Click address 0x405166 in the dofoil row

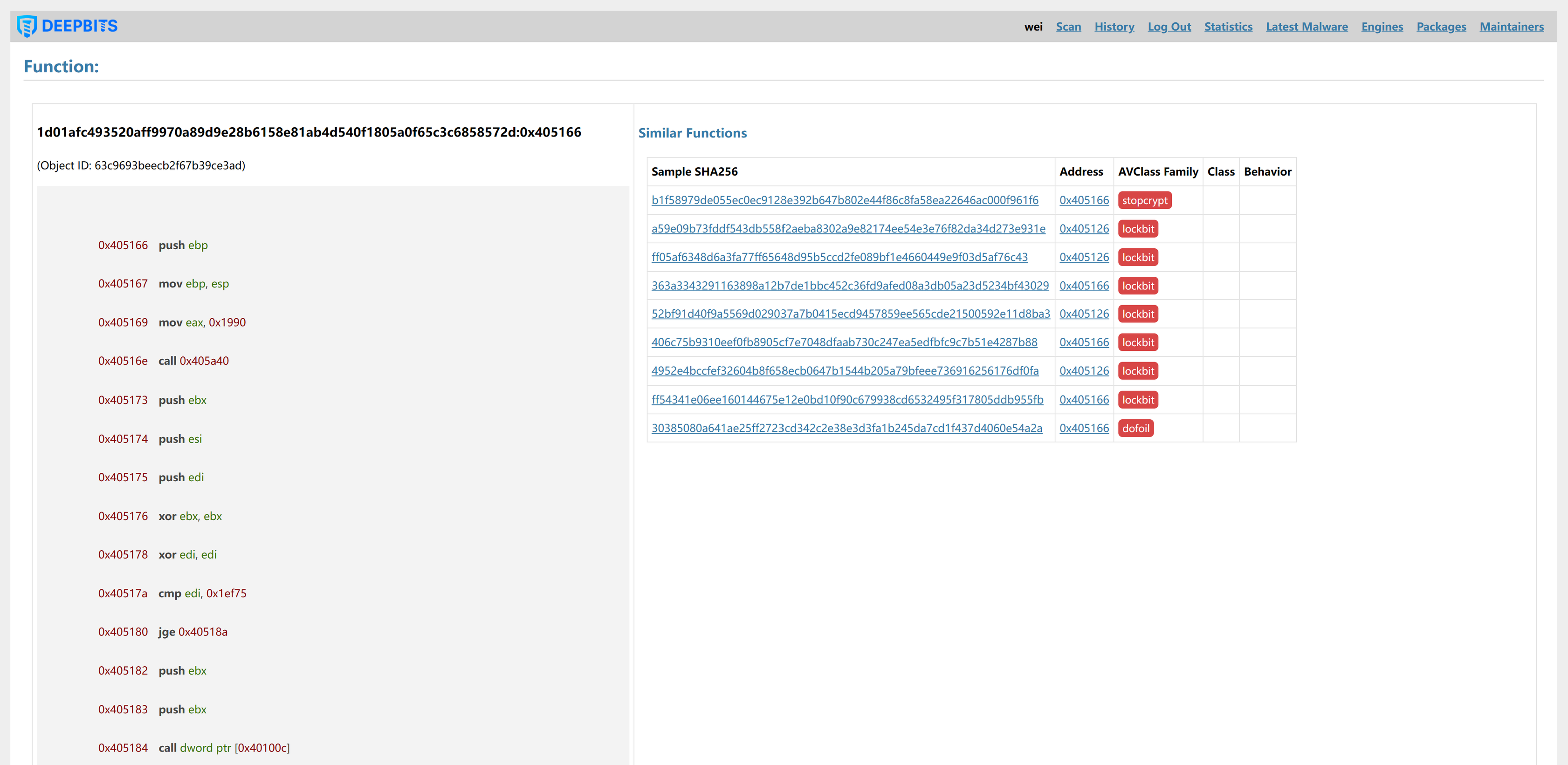click(1084, 429)
